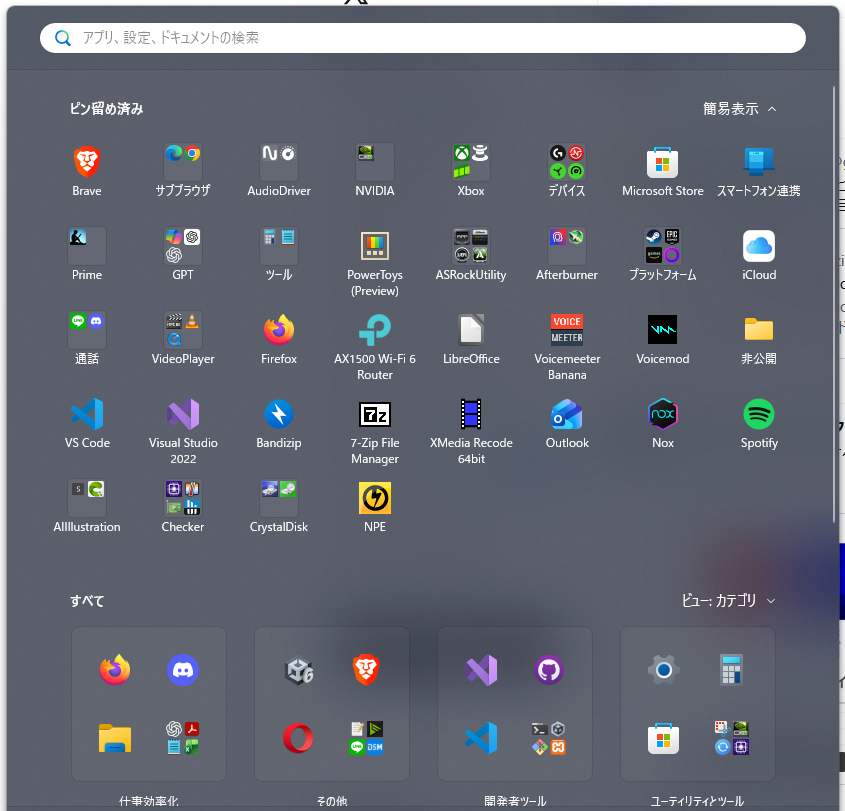
Task: Launch Voicemod
Action: (662, 330)
